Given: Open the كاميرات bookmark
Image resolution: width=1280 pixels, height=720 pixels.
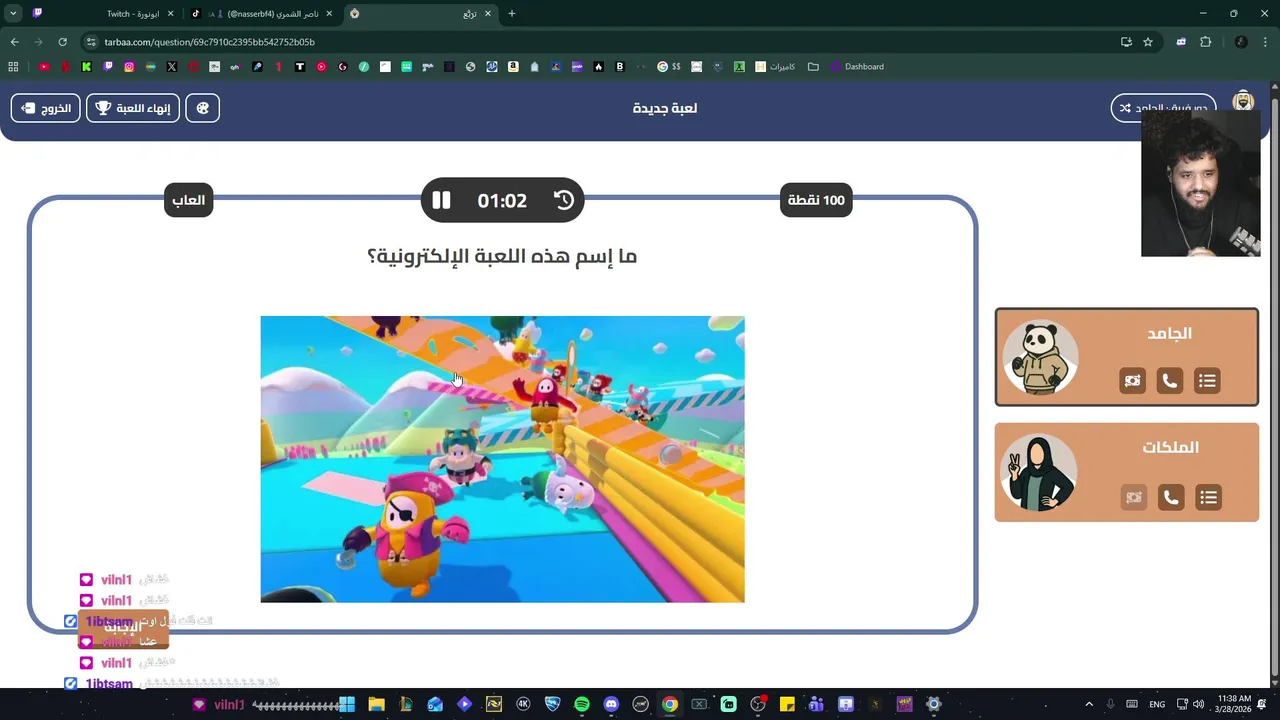Looking at the screenshot, I should pos(776,67).
